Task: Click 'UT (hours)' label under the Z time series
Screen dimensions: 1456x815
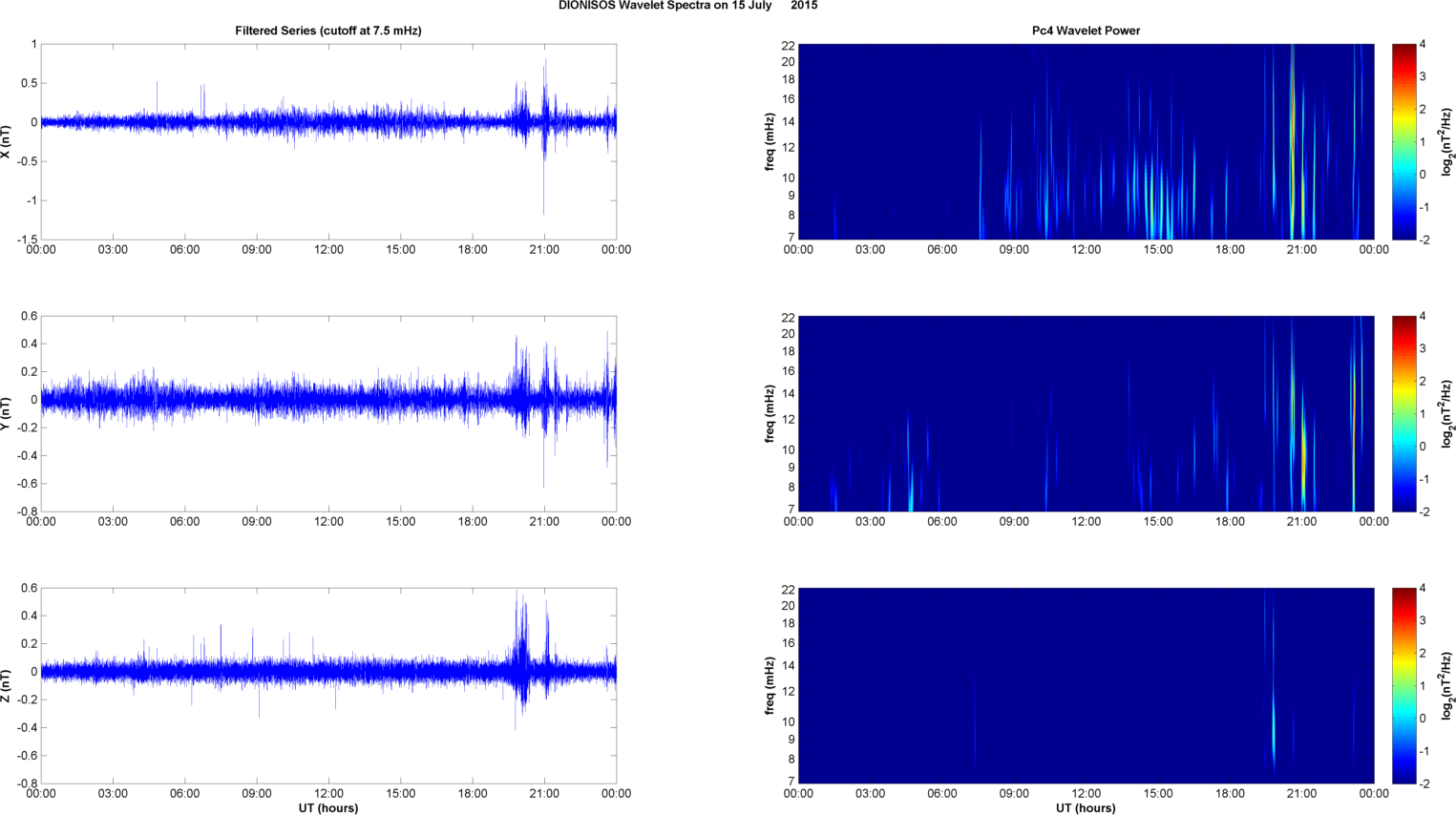Action: [x=328, y=807]
